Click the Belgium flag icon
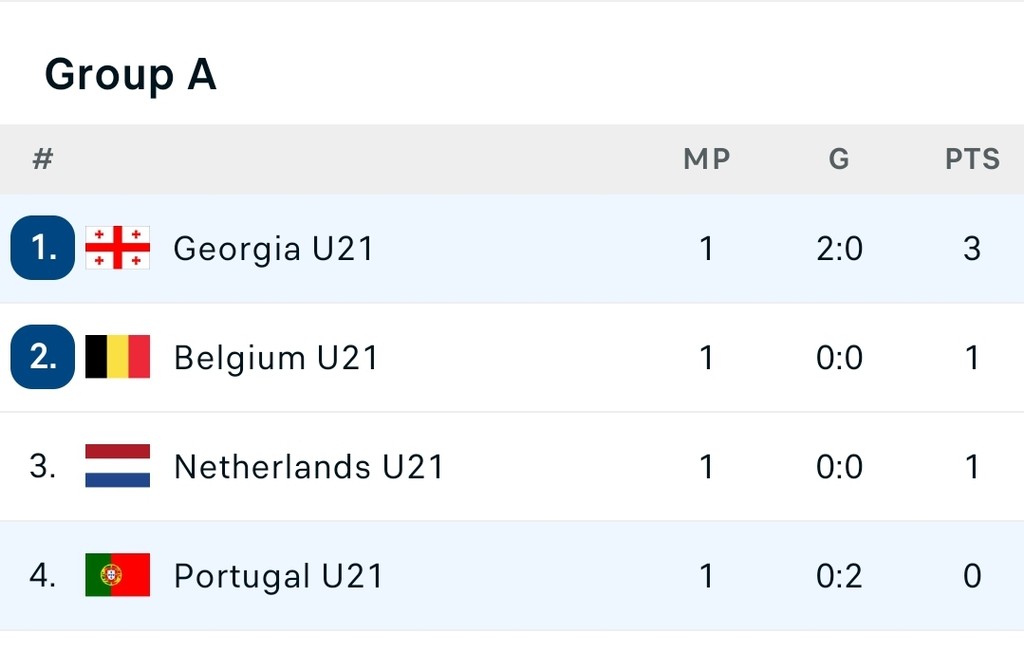1024x661 pixels. click(x=118, y=357)
